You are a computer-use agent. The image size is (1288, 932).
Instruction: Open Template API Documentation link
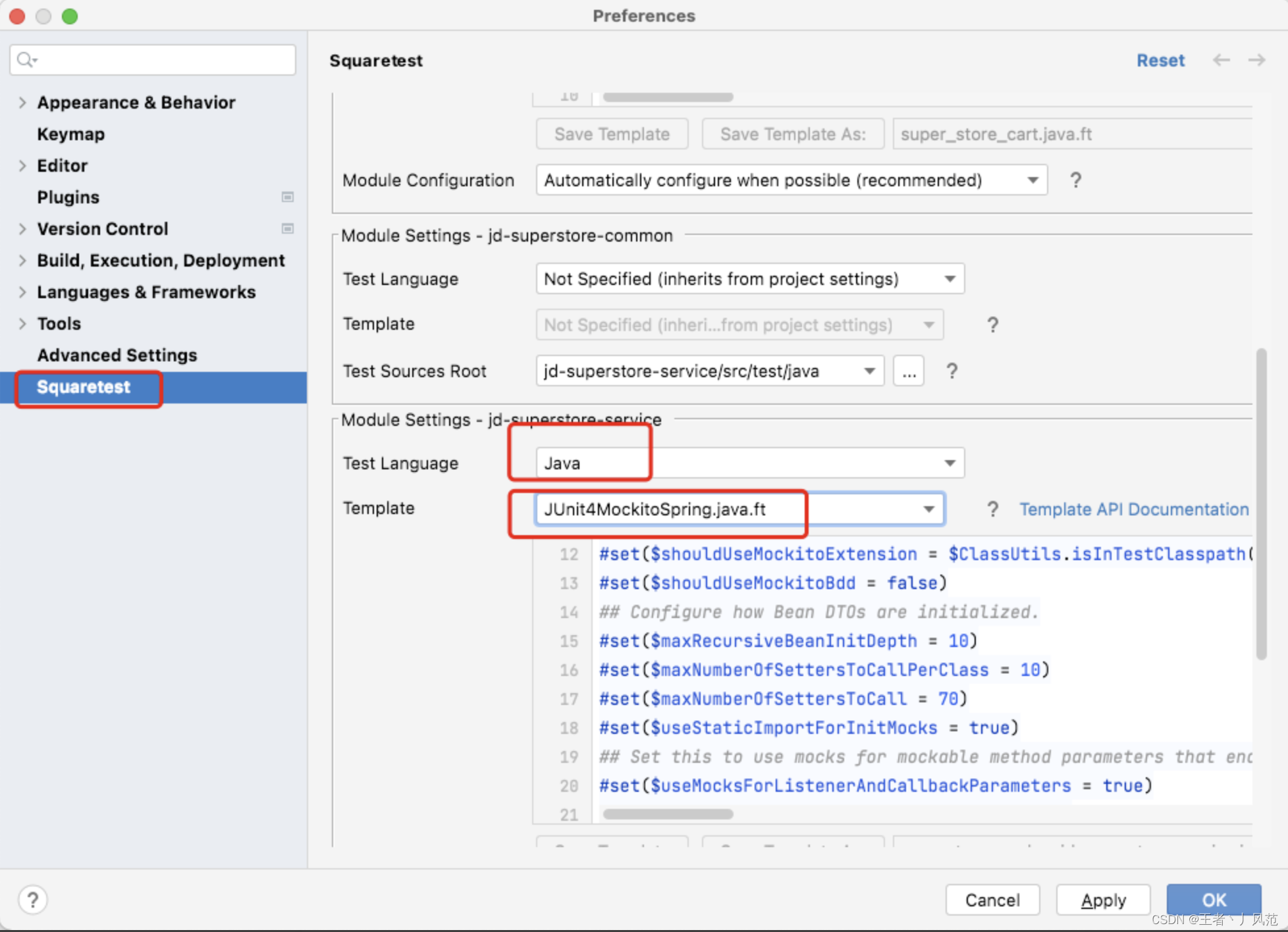click(x=1134, y=509)
